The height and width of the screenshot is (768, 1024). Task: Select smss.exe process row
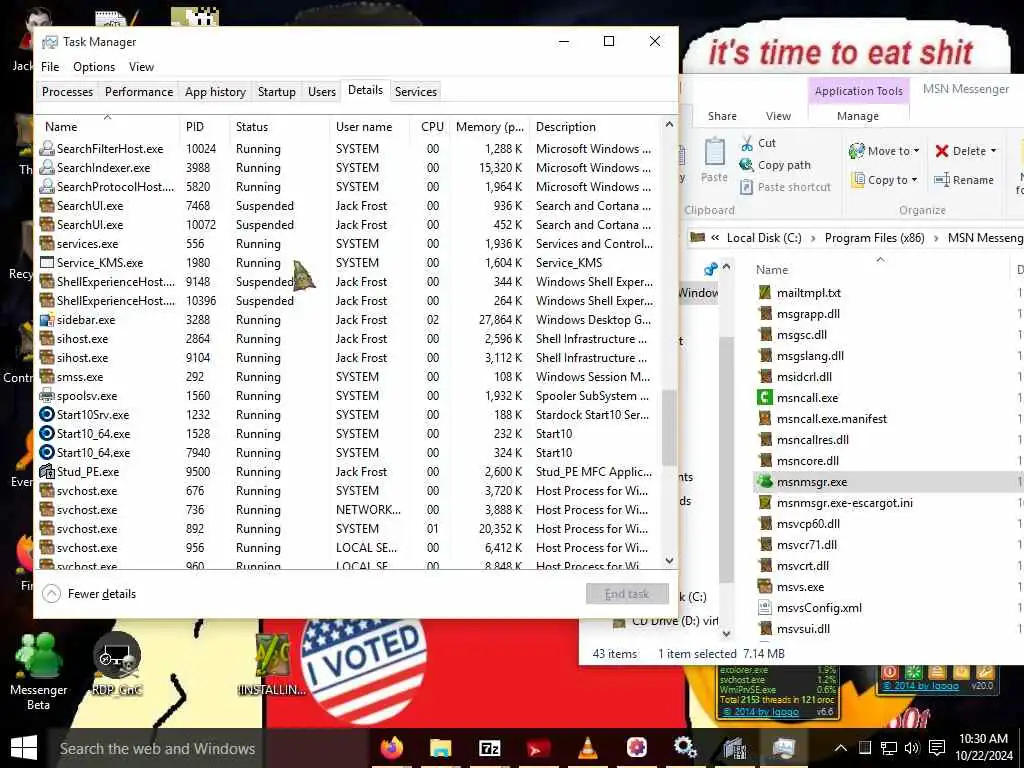(x=348, y=377)
